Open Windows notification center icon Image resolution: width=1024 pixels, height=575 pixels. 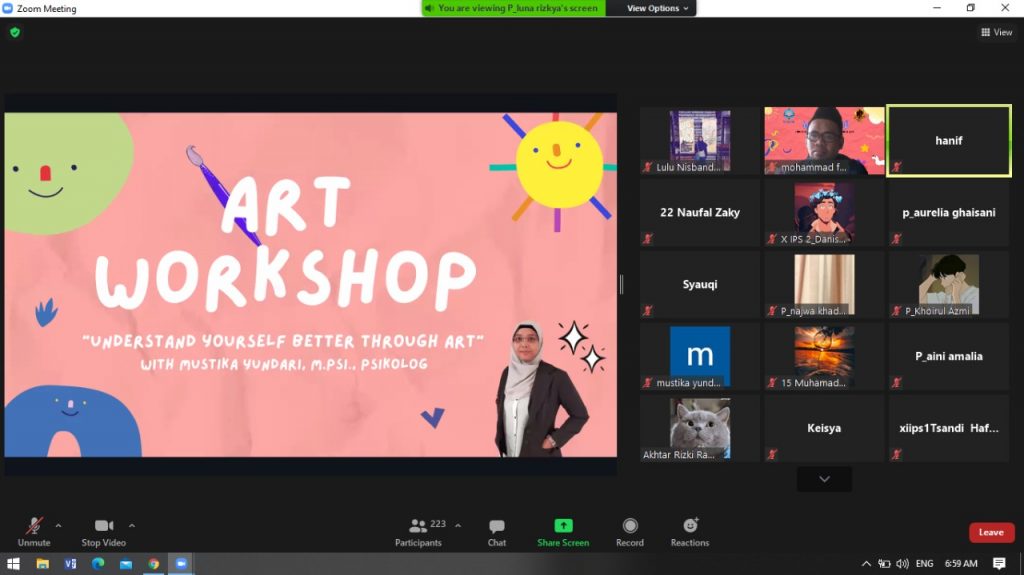pos(1000,564)
